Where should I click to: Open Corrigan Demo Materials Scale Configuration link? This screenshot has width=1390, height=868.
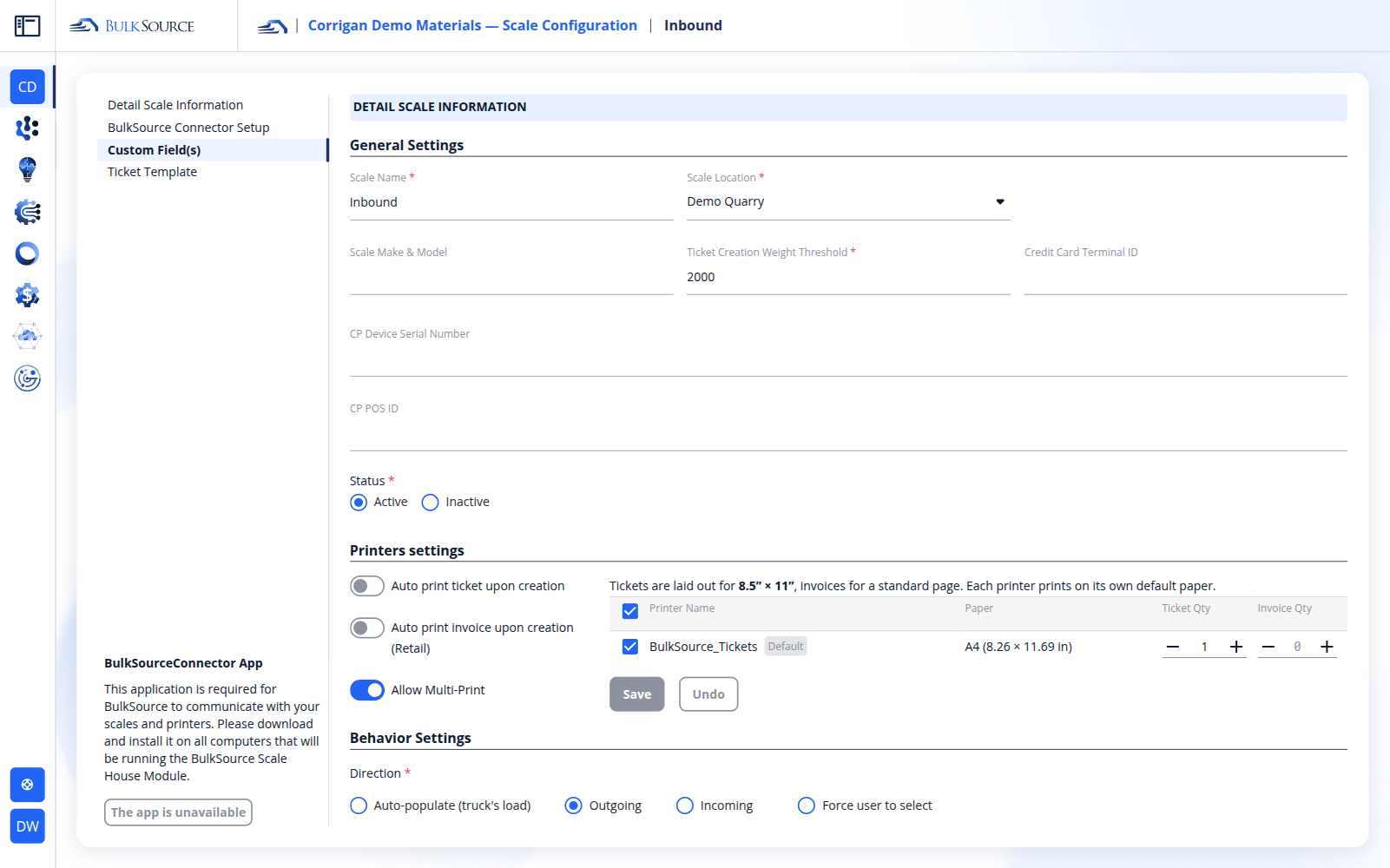(x=472, y=25)
